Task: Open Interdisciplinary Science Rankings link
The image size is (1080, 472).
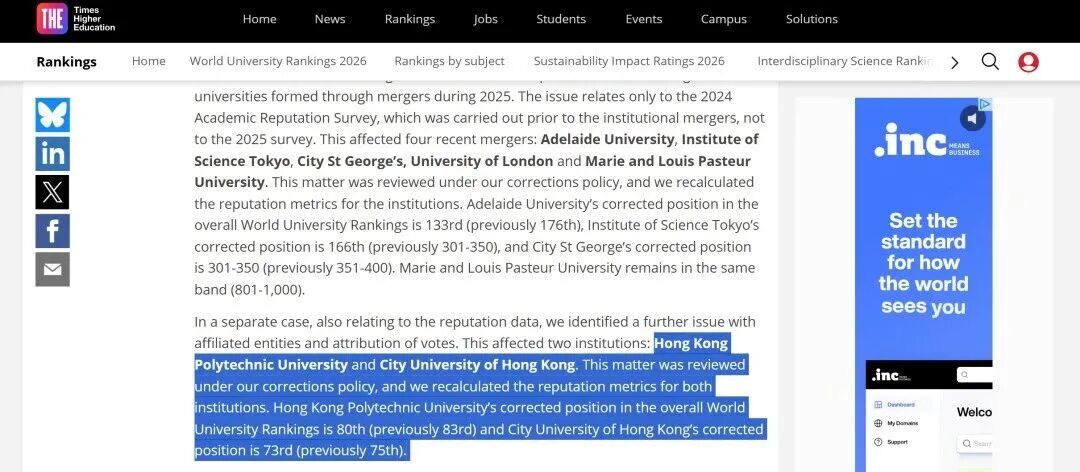Action: coord(847,61)
